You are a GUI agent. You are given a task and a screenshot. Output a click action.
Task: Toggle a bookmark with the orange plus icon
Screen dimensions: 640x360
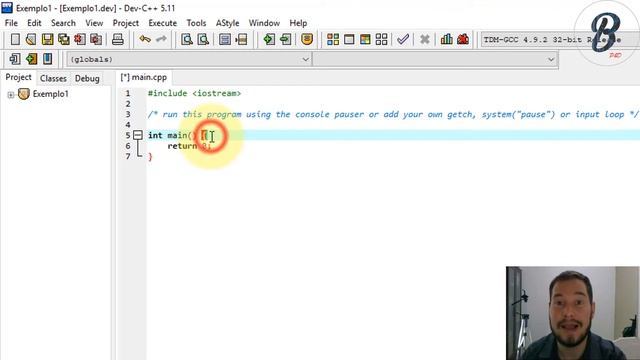pyautogui.click(x=31, y=59)
